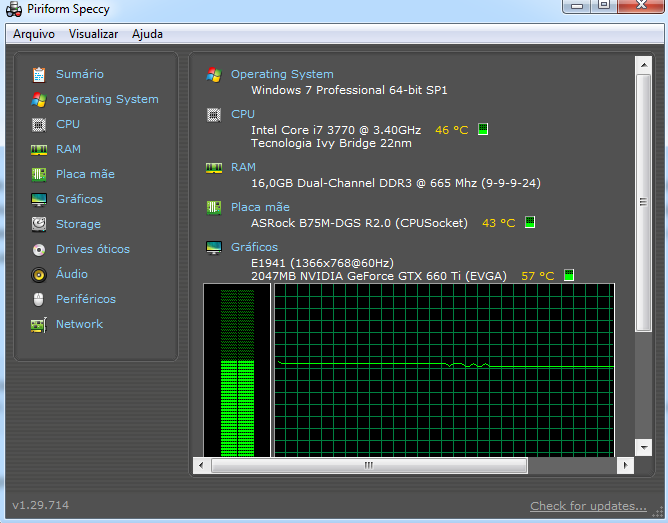The height and width of the screenshot is (523, 668).
Task: Click the Periféricos mouse icon
Action: coord(39,299)
